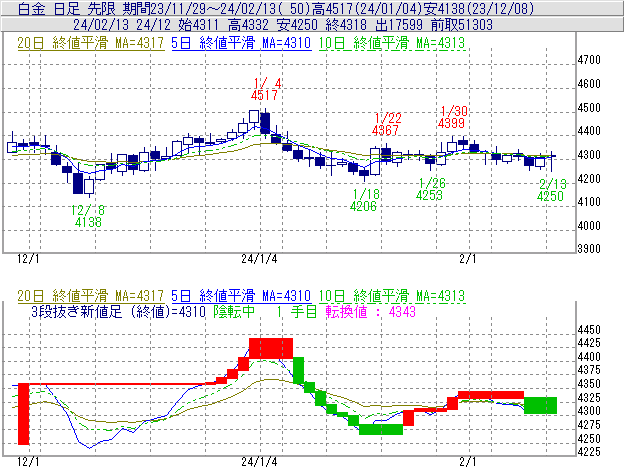Image resolution: width=624 pixels, height=475 pixels.
Task: Click the 1/22 4367 high label
Action: click(387, 124)
